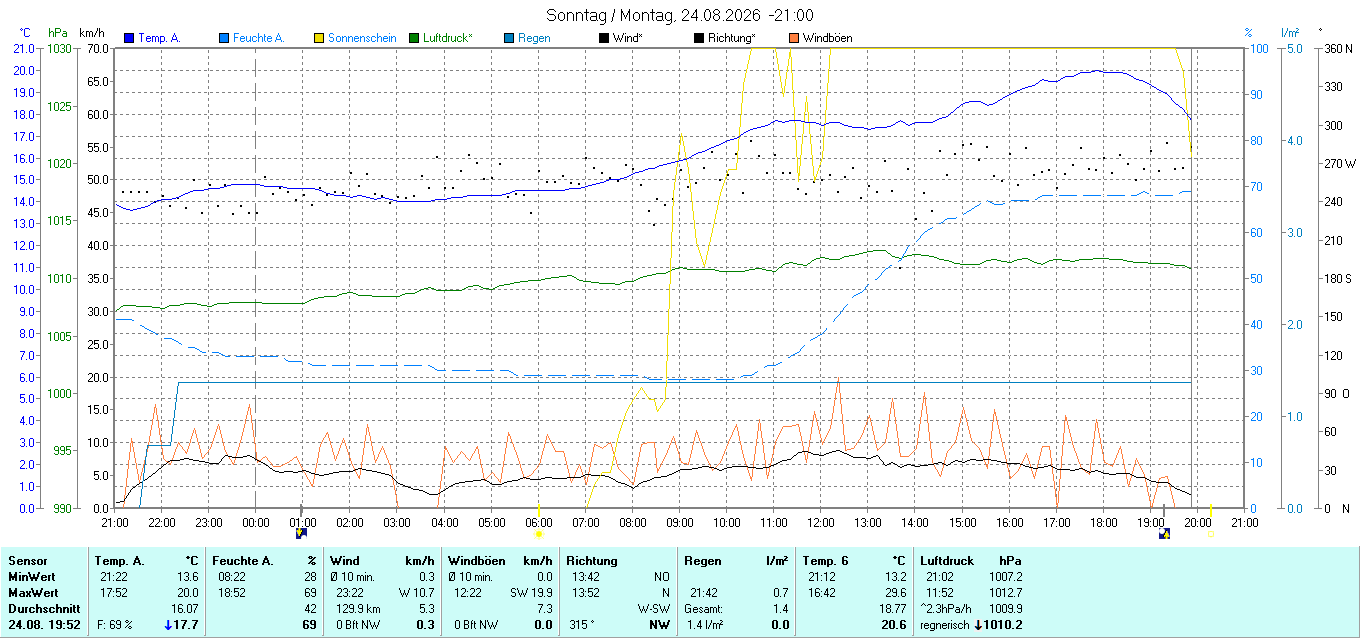Click the black Richtung legend swatch
Image resolution: width=1360 pixels, height=638 pixels.
click(699, 38)
